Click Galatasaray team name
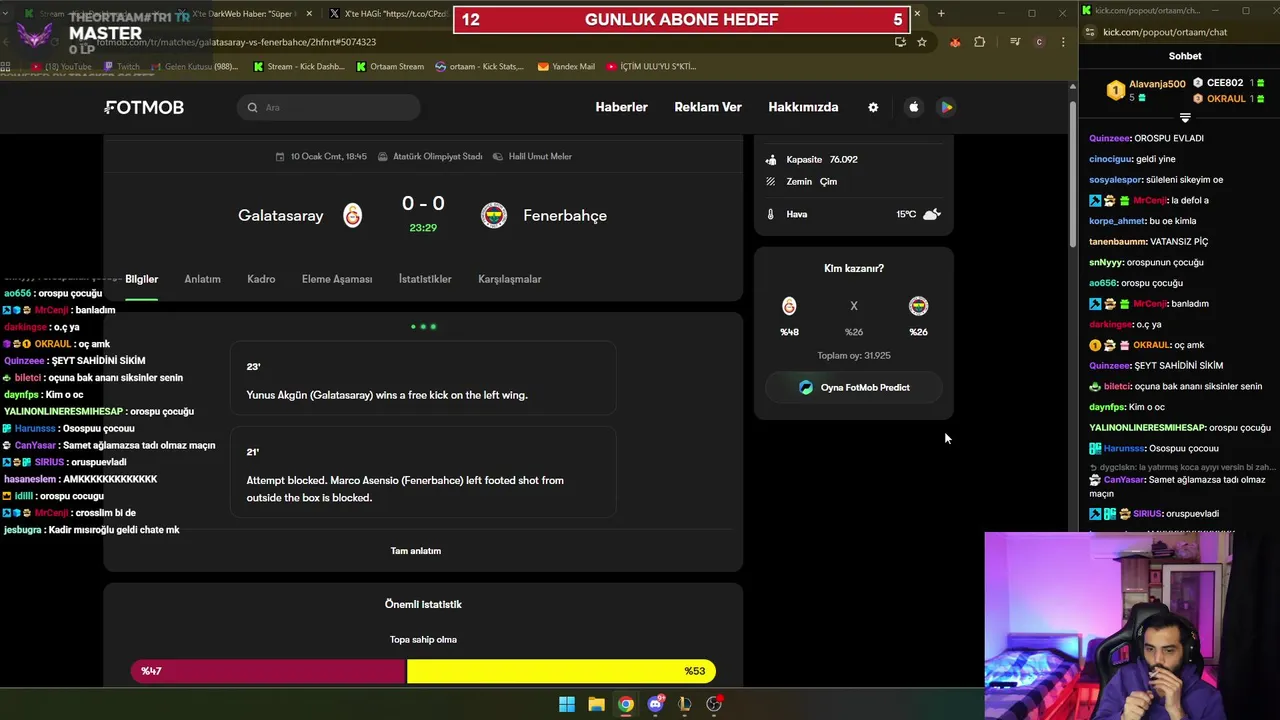Screen dimensions: 1280x720 pyautogui.click(x=281, y=215)
